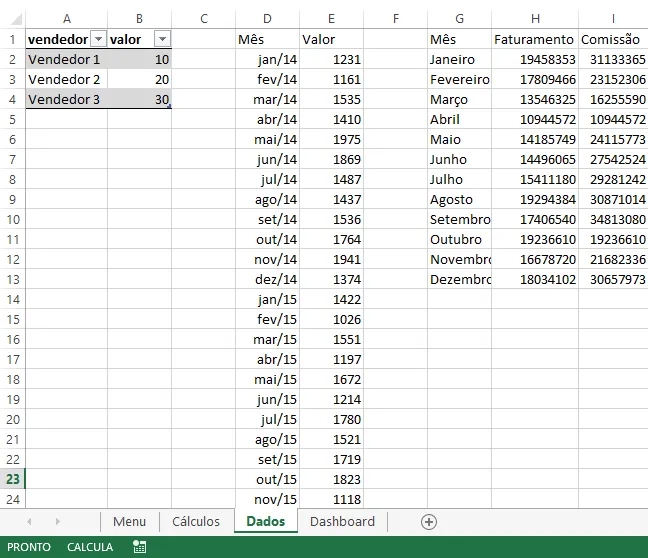Select the Dados sheet tab
The width and height of the screenshot is (648, 558).
click(x=265, y=521)
